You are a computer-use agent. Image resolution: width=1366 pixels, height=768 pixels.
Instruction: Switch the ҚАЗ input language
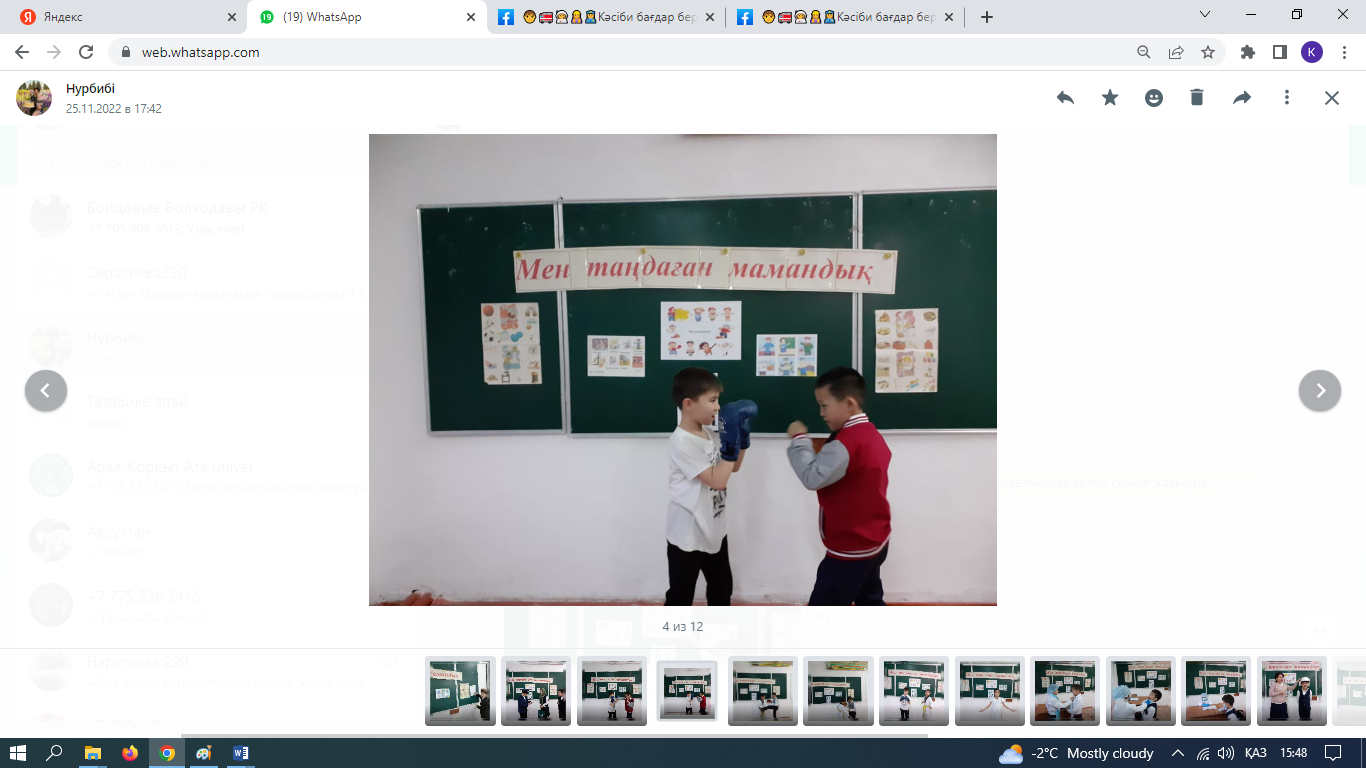coord(1256,753)
